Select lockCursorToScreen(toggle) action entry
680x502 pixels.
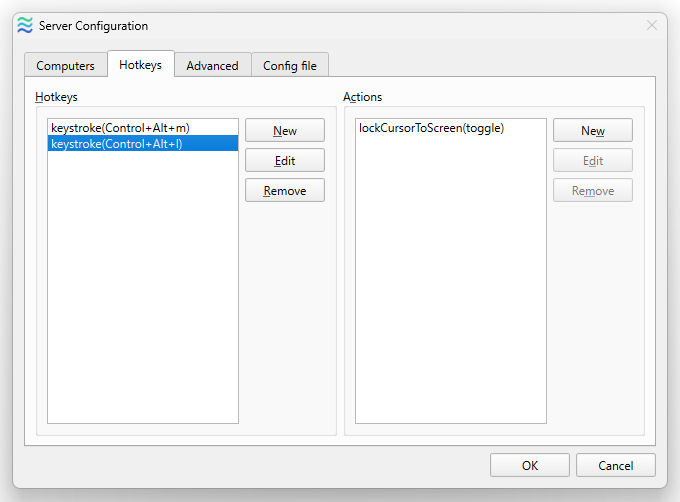pos(451,128)
